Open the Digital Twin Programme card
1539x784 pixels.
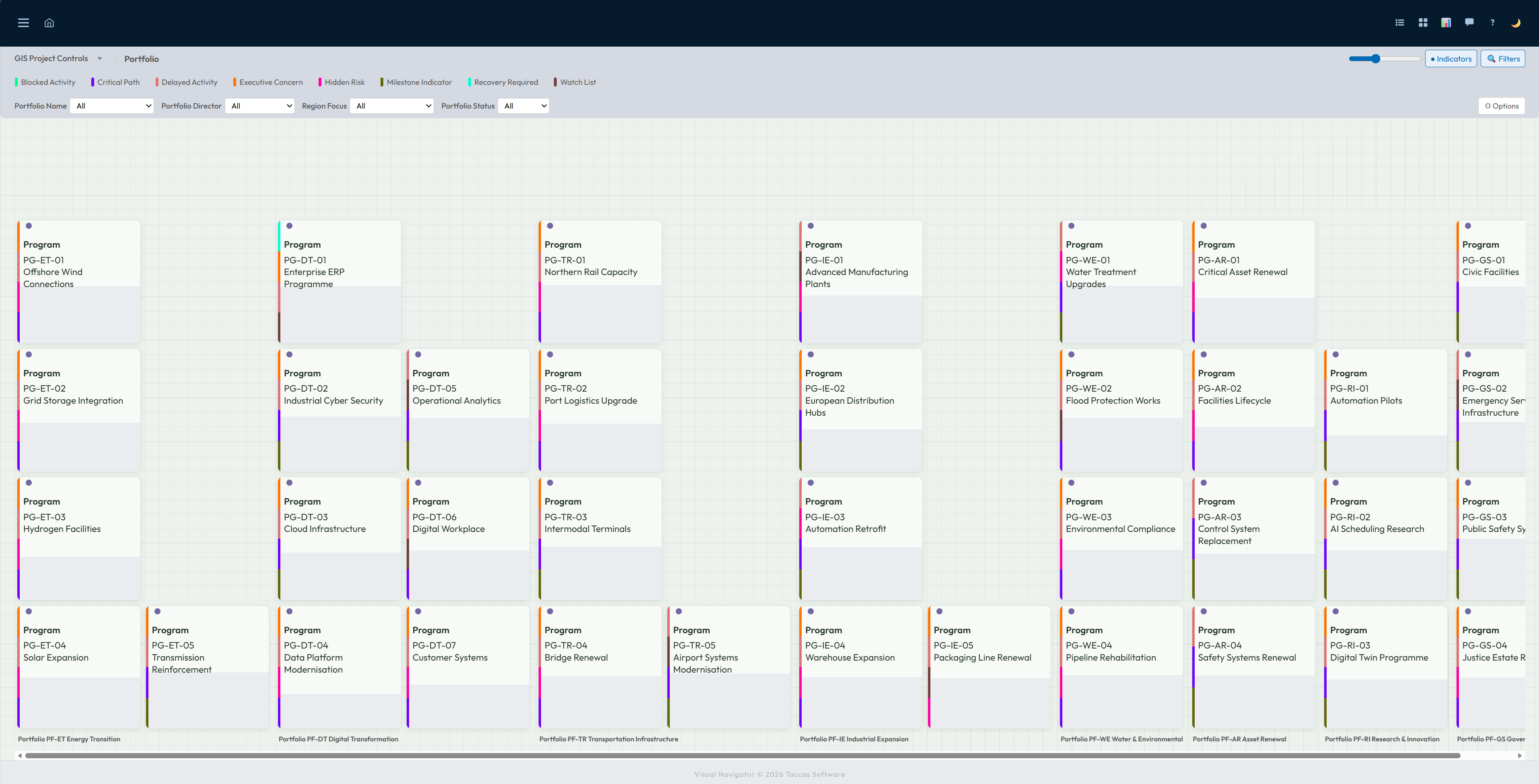pyautogui.click(x=1385, y=667)
